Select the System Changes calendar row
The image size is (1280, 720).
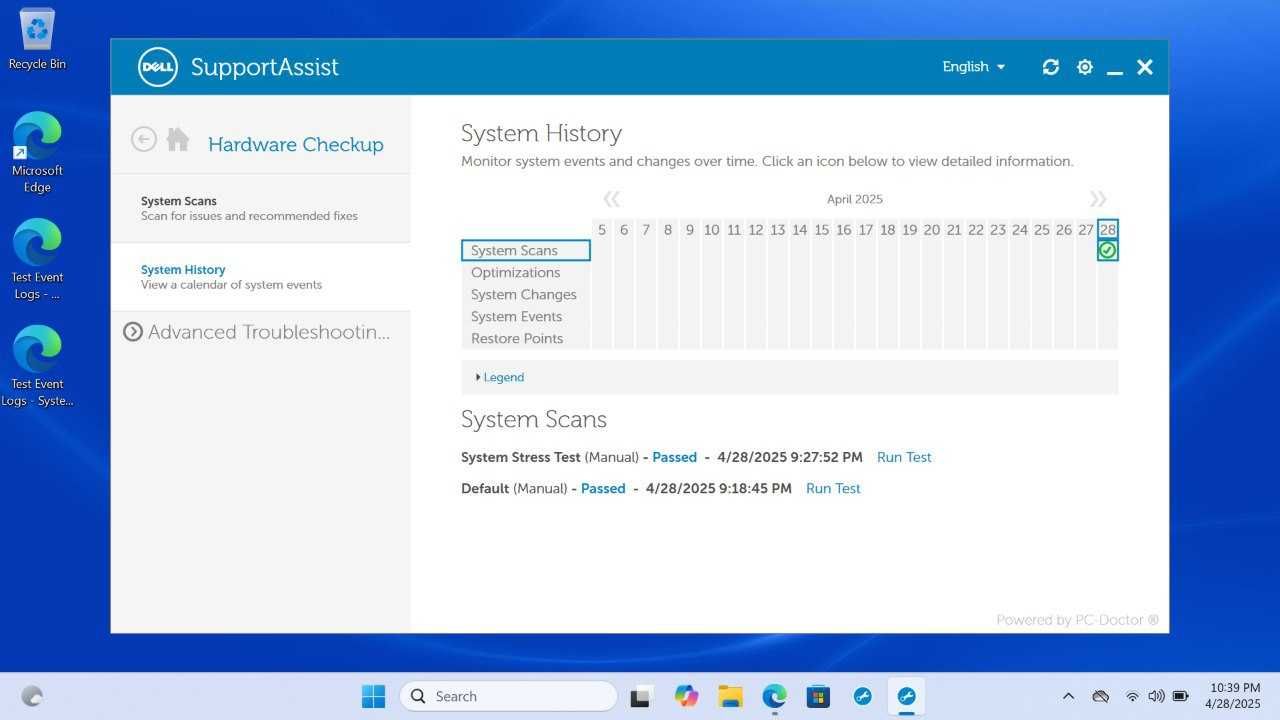[x=524, y=295]
